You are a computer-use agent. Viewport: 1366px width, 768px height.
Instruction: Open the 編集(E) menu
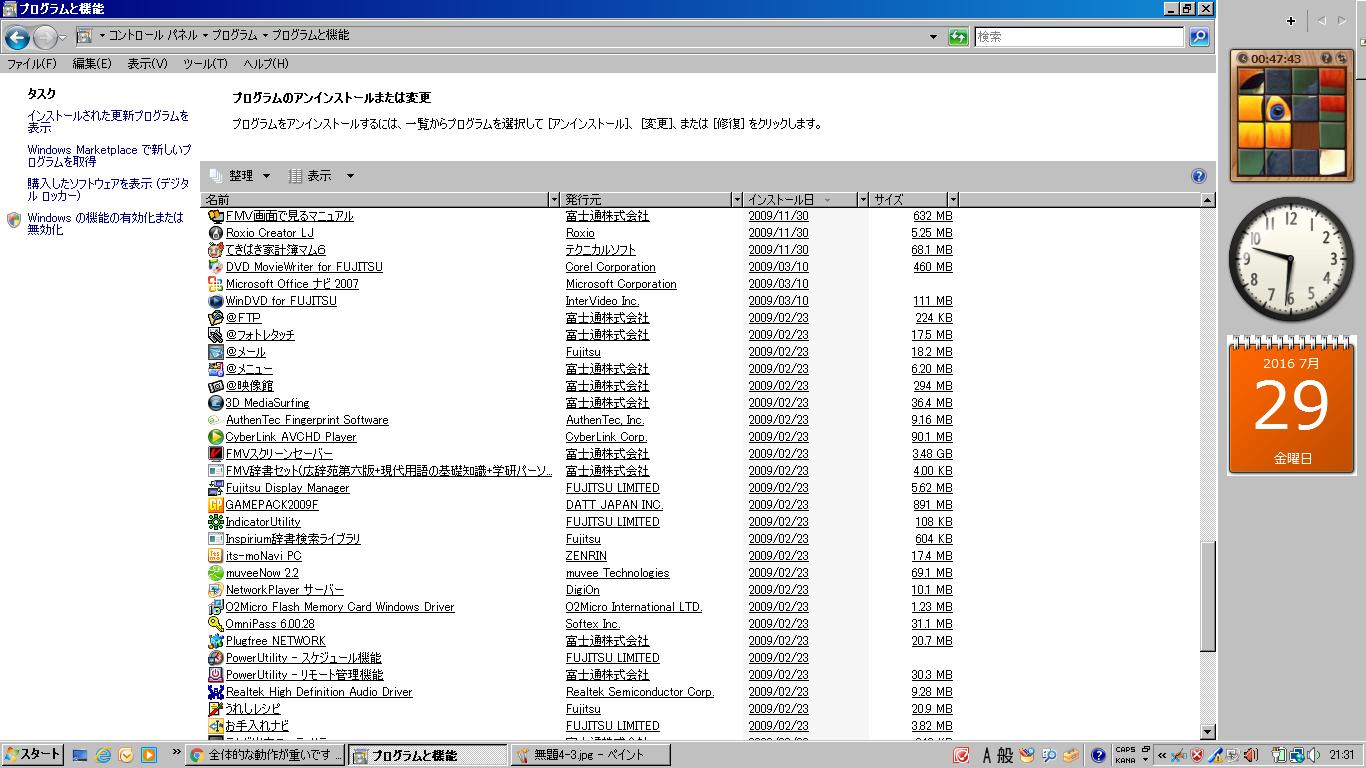coord(92,64)
